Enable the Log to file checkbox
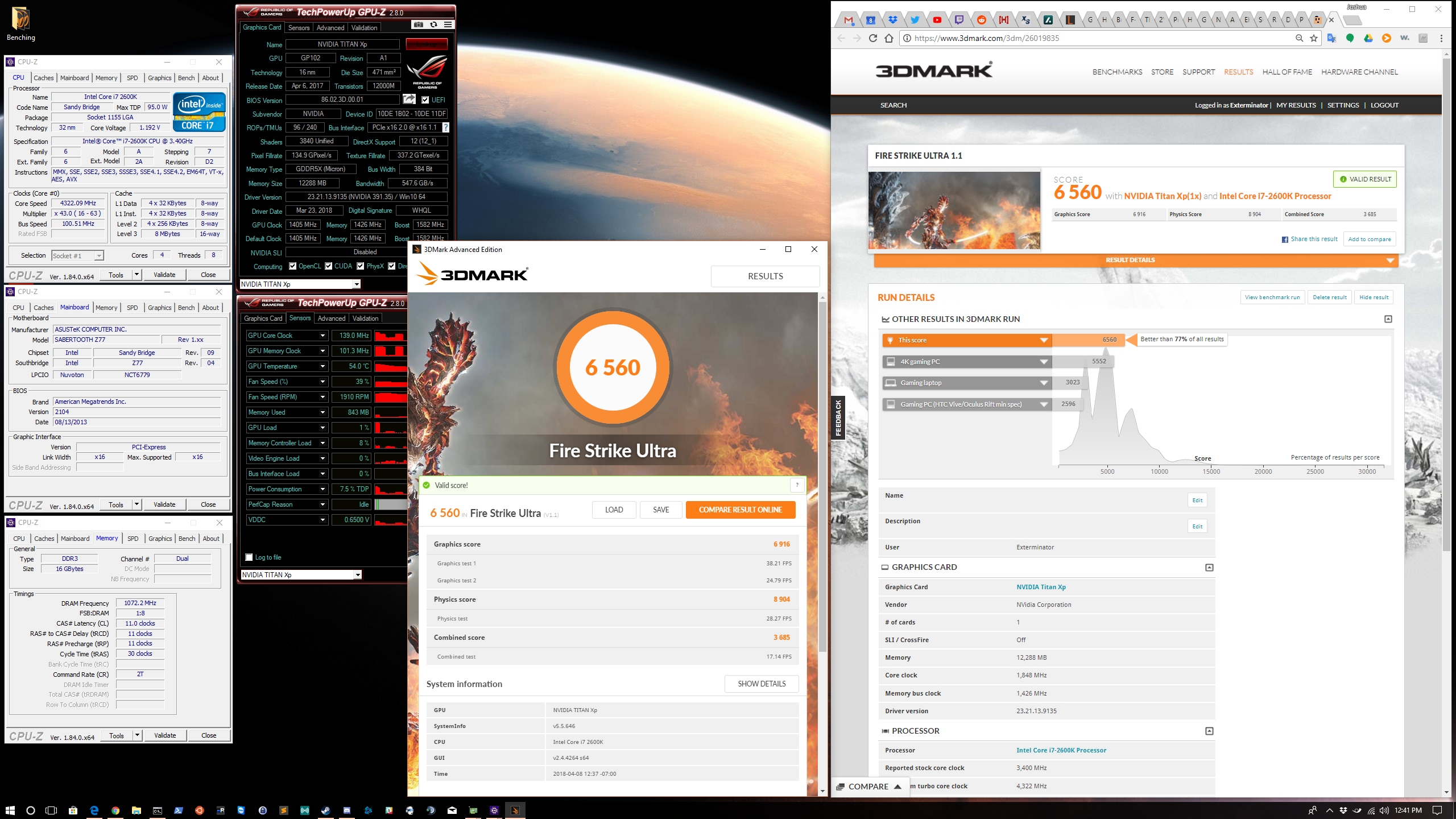 click(x=249, y=557)
